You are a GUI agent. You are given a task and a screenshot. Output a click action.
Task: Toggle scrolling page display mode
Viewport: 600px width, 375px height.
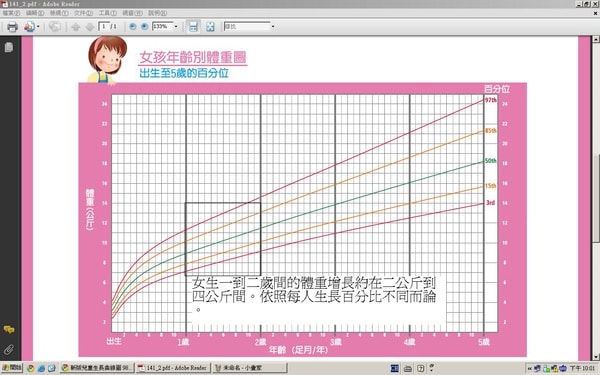193,26
